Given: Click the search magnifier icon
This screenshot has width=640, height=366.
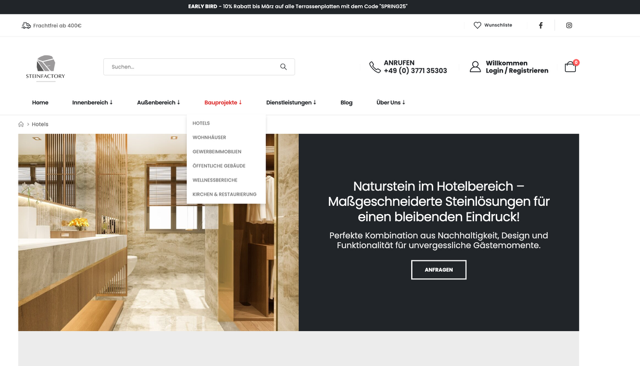Looking at the screenshot, I should tap(283, 67).
